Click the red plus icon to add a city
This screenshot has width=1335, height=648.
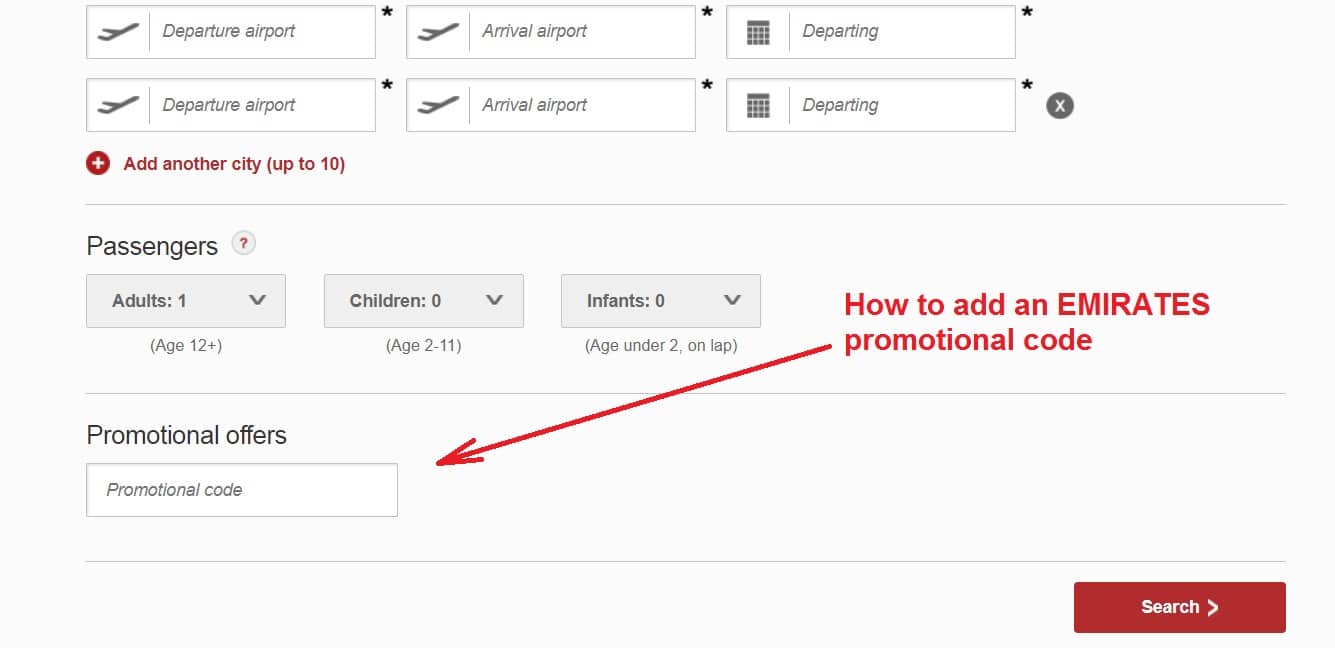point(97,162)
